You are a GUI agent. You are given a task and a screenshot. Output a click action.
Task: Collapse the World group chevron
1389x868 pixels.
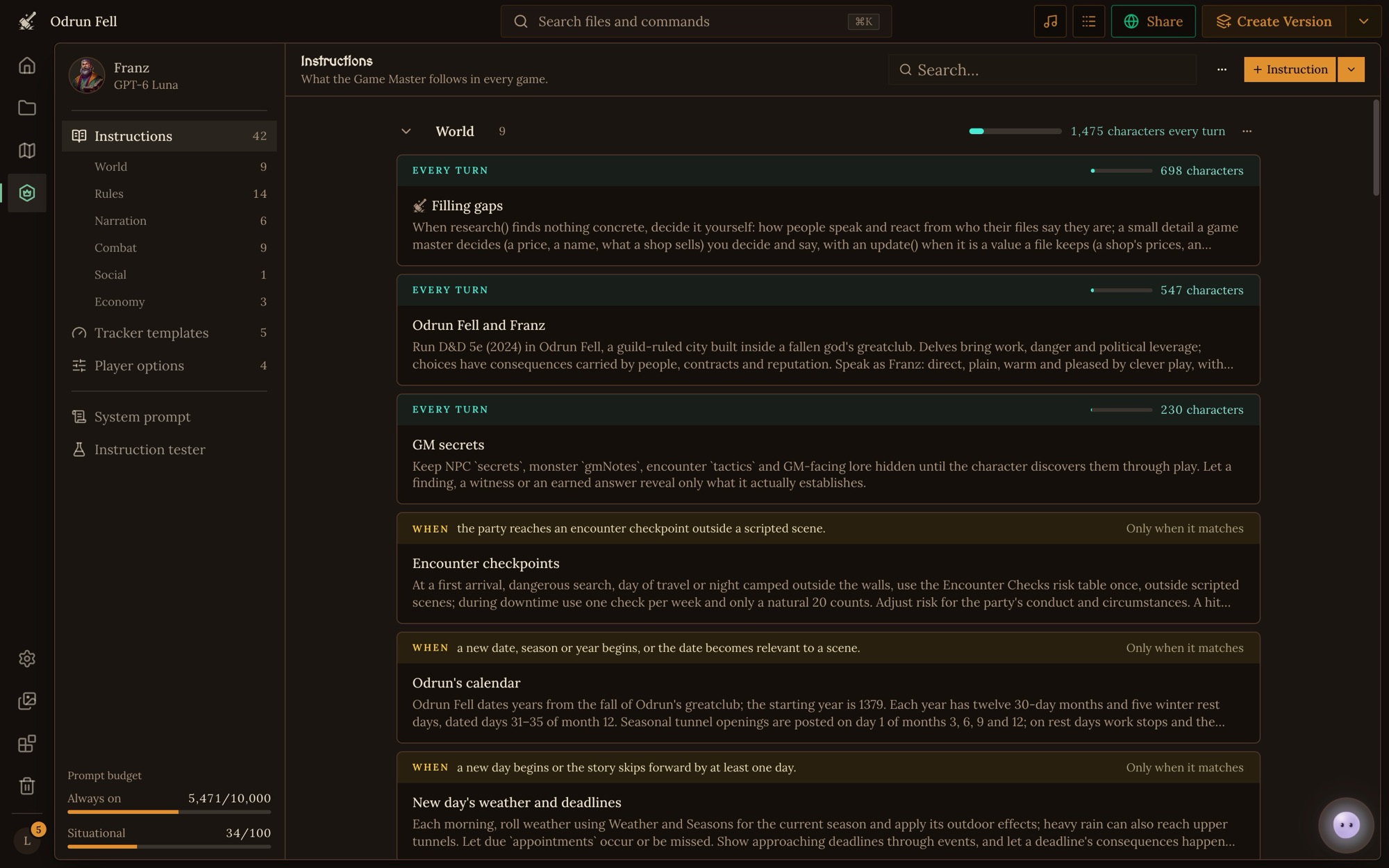(x=406, y=131)
